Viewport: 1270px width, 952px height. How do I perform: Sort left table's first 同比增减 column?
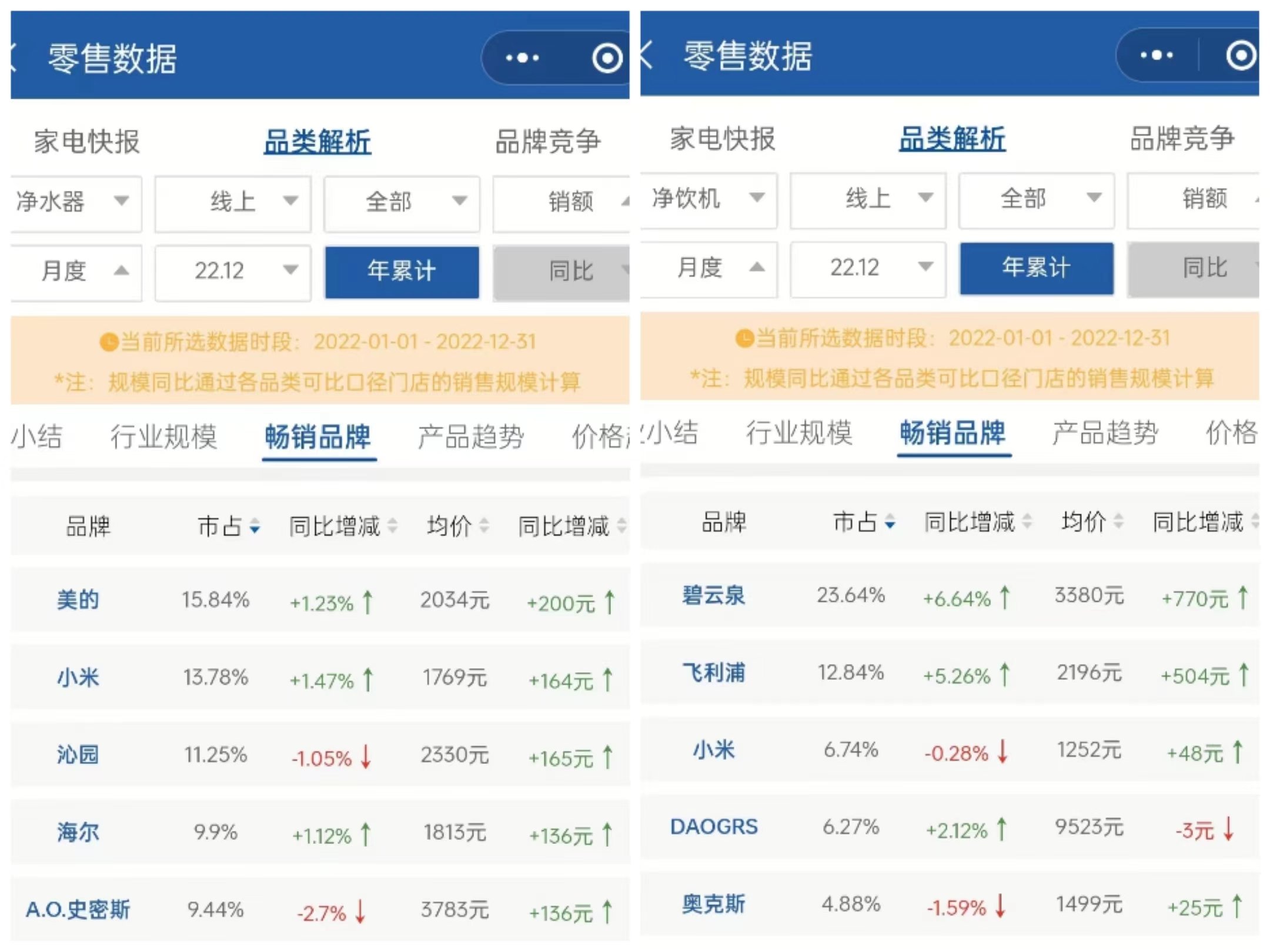[x=392, y=525]
